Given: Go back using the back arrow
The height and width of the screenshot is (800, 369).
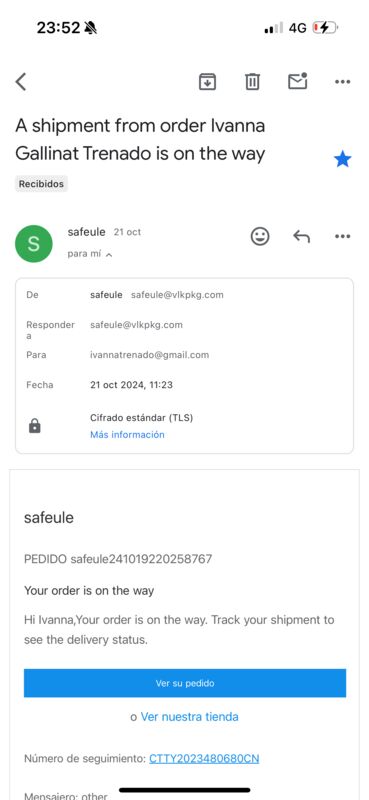Looking at the screenshot, I should 20,82.
